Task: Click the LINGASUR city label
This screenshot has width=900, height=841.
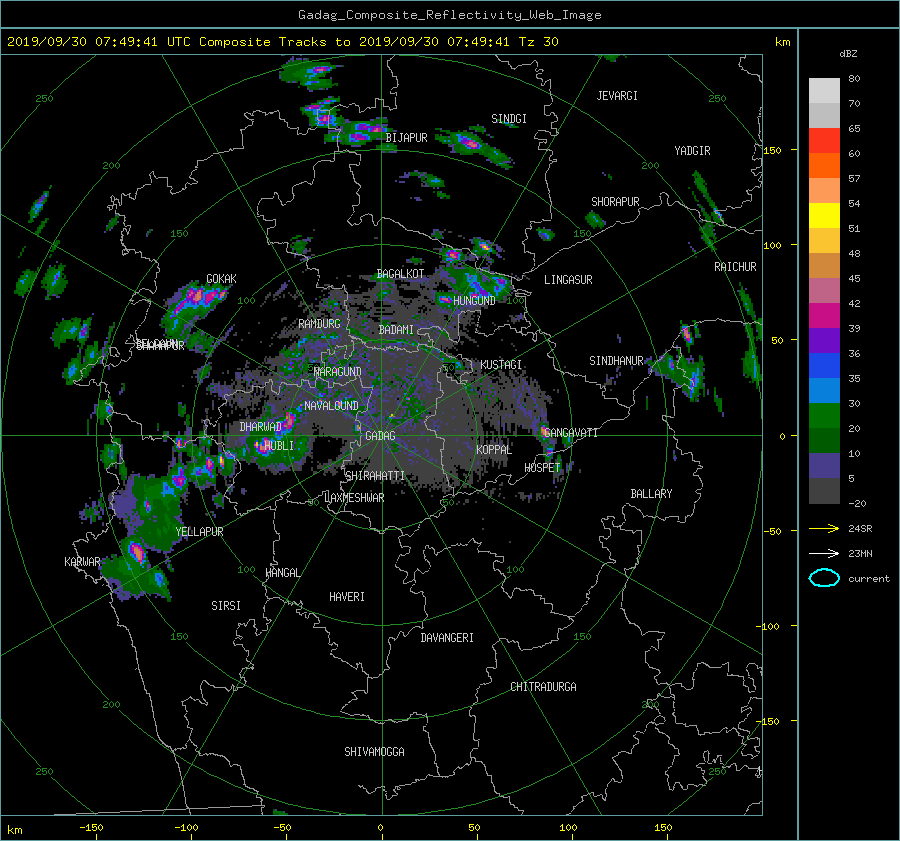Action: pos(568,280)
